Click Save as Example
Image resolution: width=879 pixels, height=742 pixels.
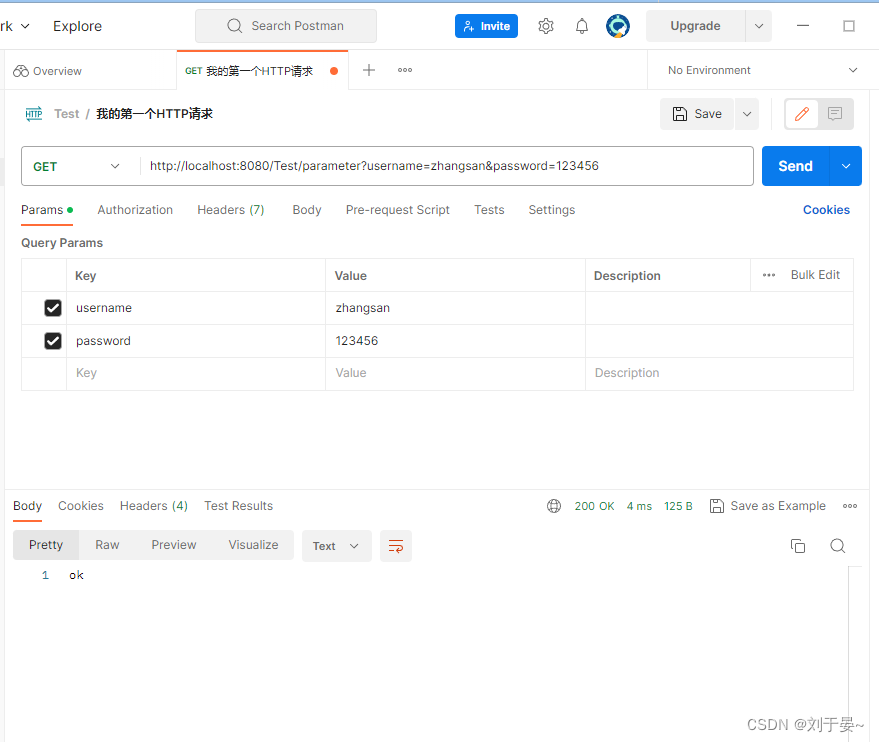pos(767,506)
